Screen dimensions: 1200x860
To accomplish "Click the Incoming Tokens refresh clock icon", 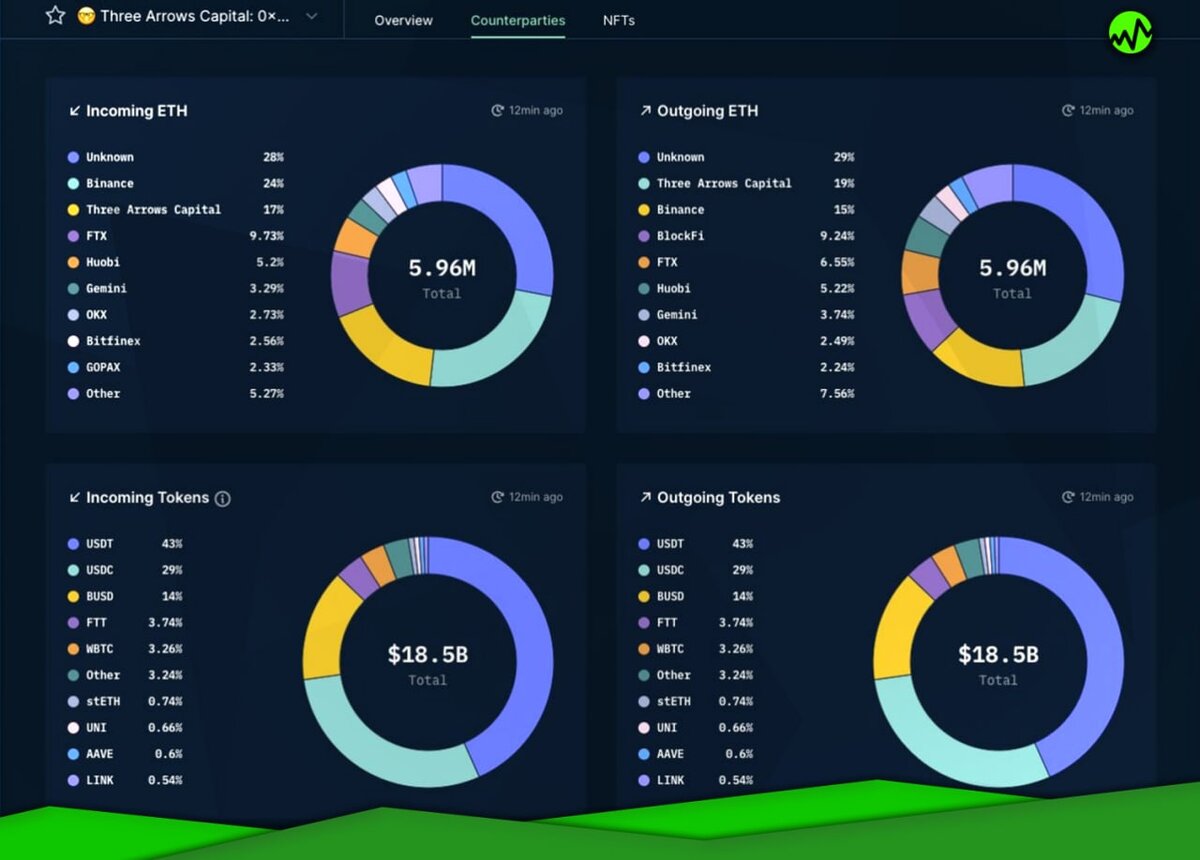I will click(x=497, y=497).
